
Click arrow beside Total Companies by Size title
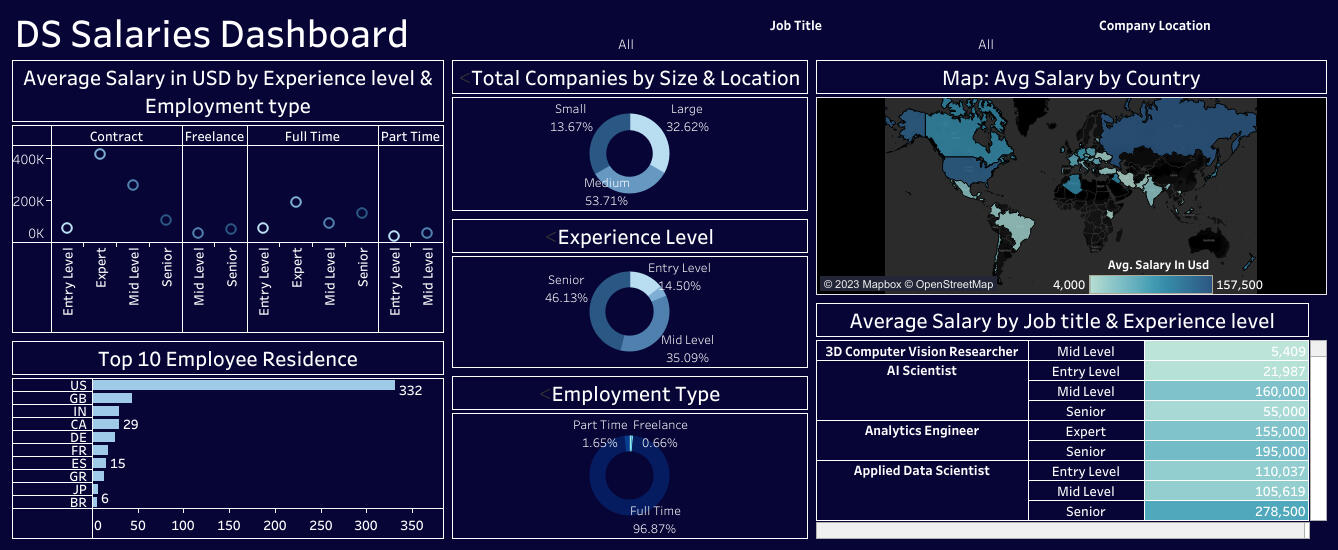click(x=464, y=79)
